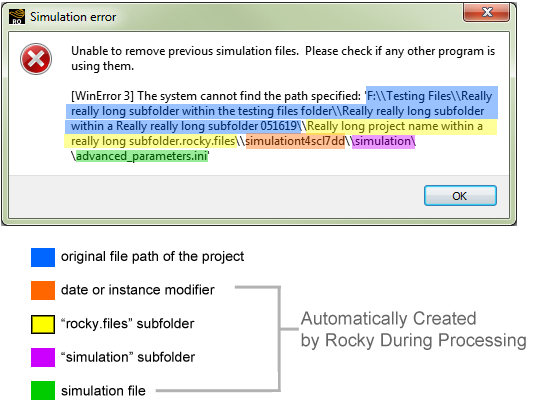
Task: Click the '[WinError 3]' text
Action: tap(102, 96)
